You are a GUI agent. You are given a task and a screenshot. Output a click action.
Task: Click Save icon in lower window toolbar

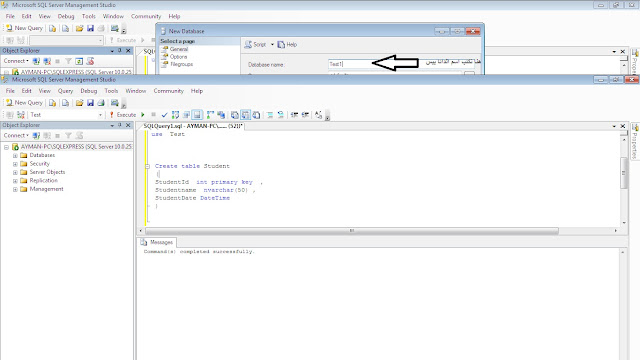click(x=90, y=103)
